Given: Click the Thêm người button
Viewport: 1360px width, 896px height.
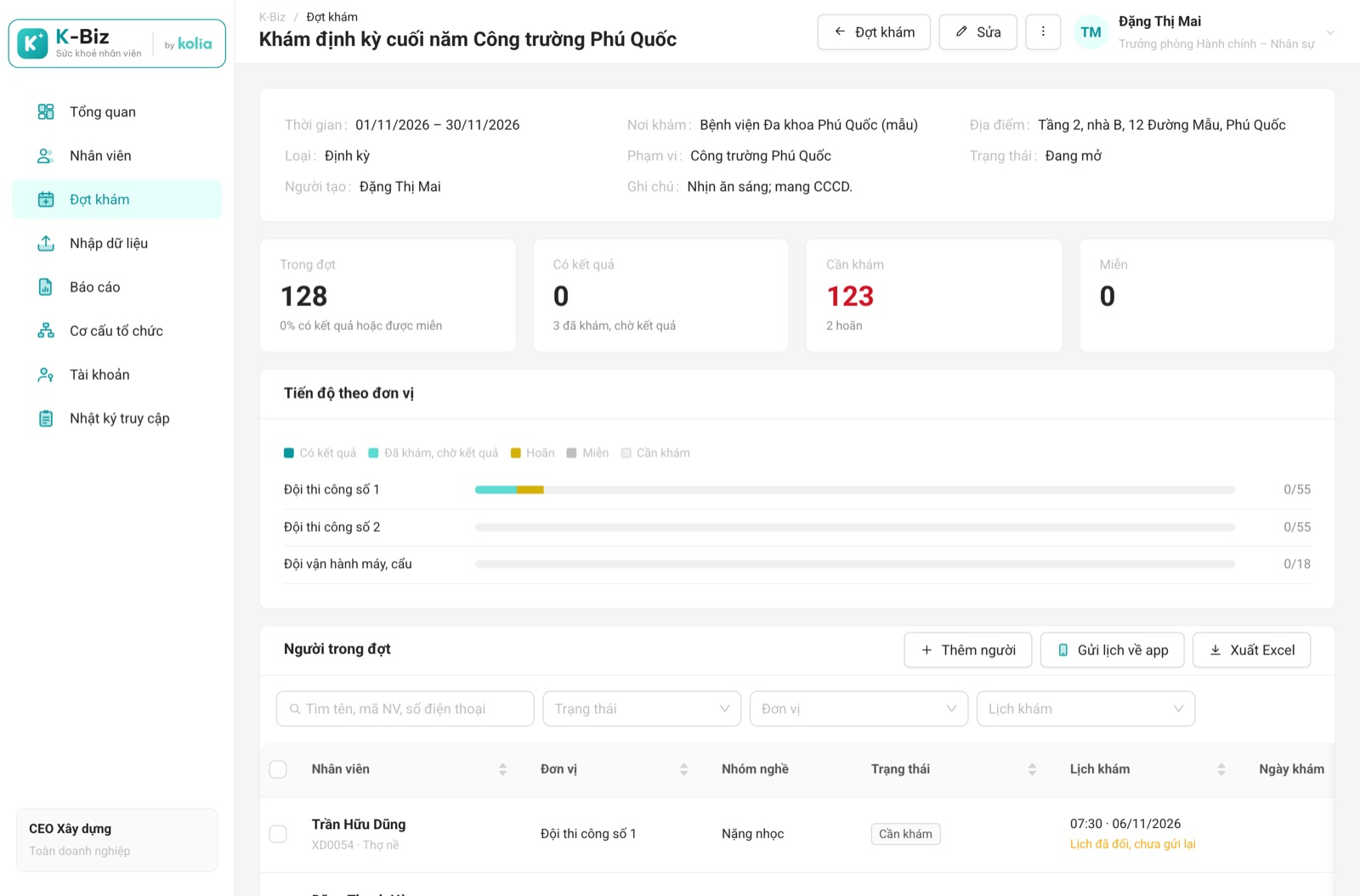Looking at the screenshot, I should coord(967,650).
